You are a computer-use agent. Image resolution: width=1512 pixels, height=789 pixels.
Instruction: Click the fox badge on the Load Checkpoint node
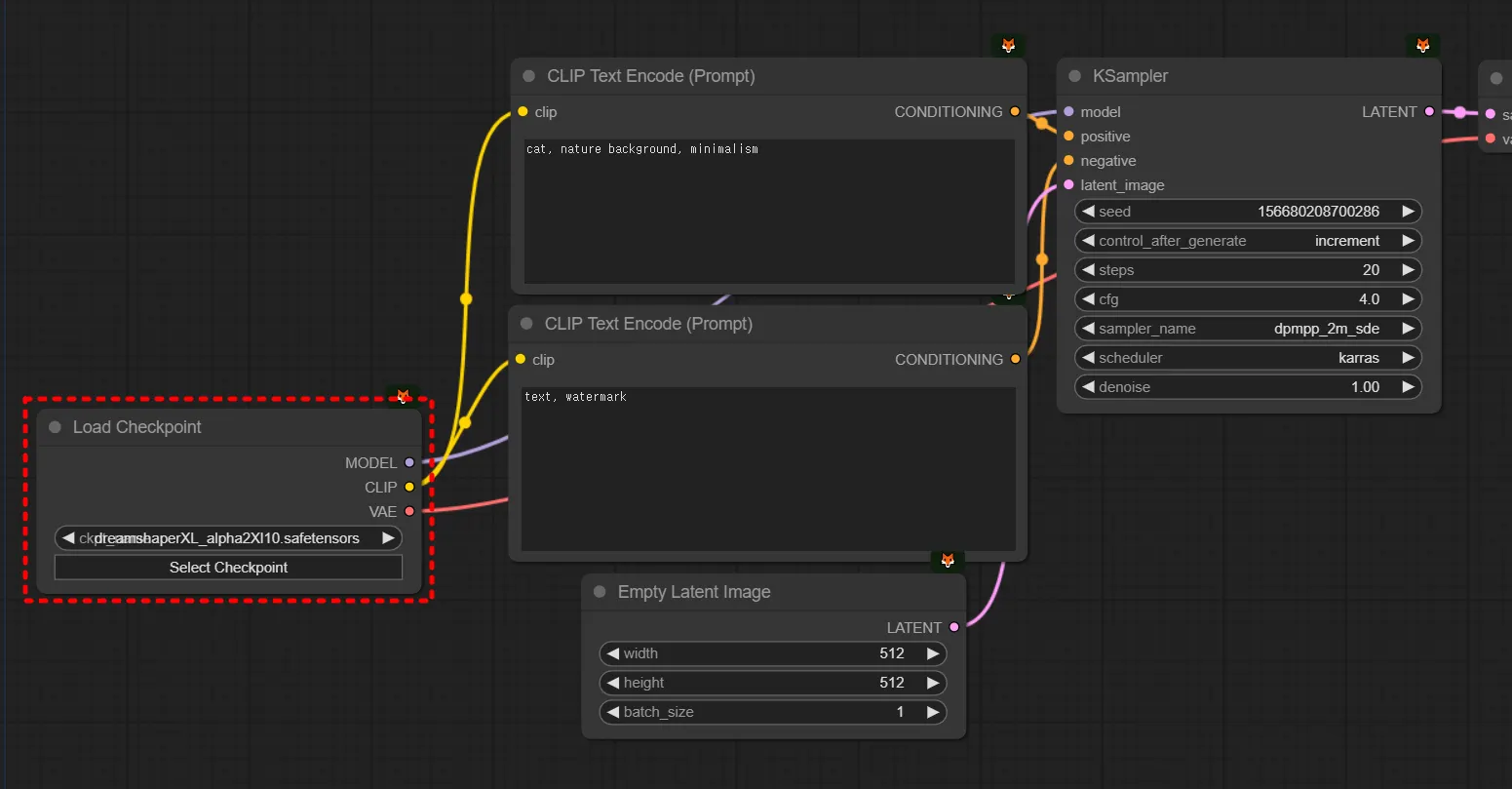click(403, 396)
